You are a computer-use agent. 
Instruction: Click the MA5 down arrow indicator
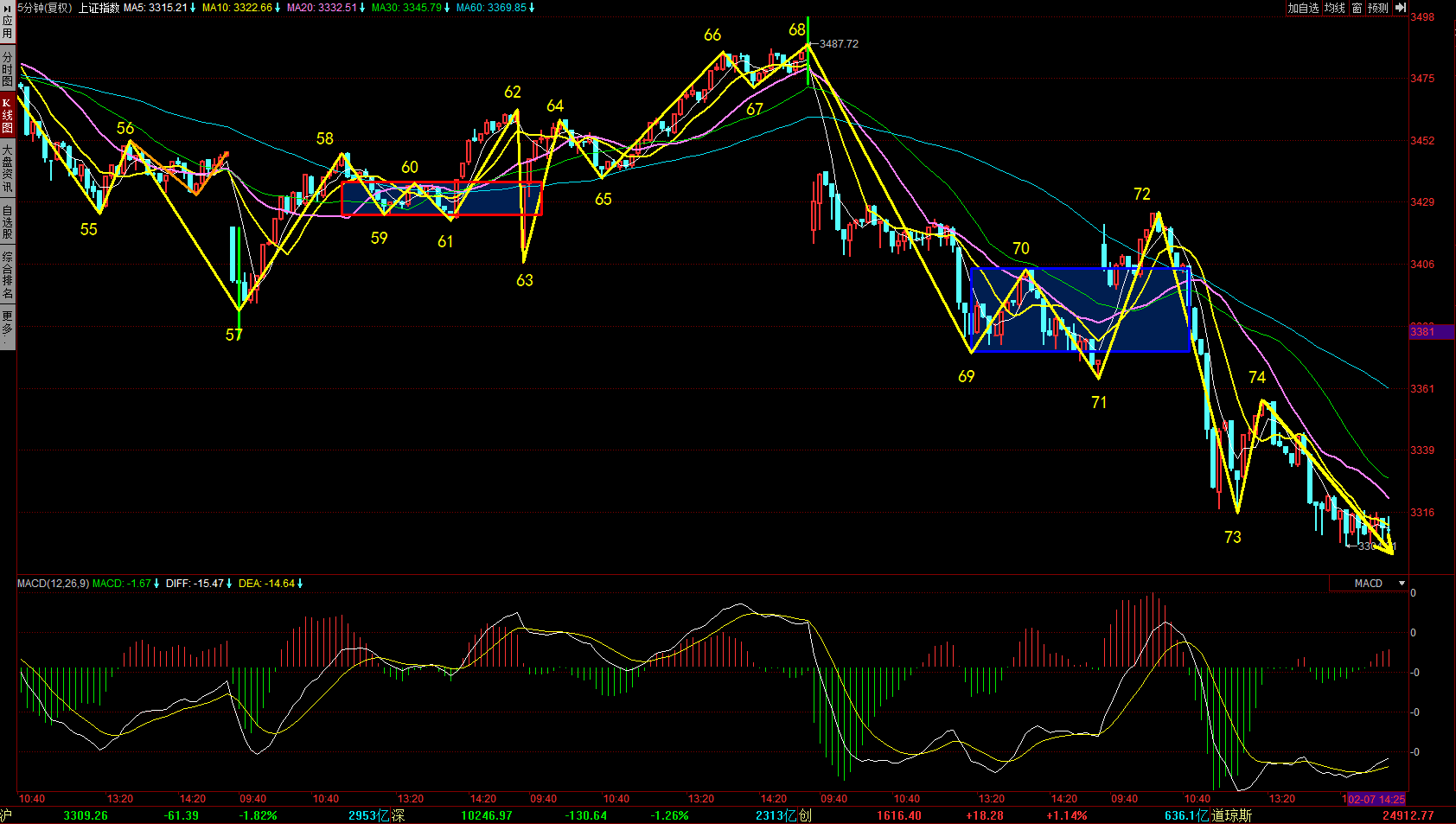[x=193, y=8]
